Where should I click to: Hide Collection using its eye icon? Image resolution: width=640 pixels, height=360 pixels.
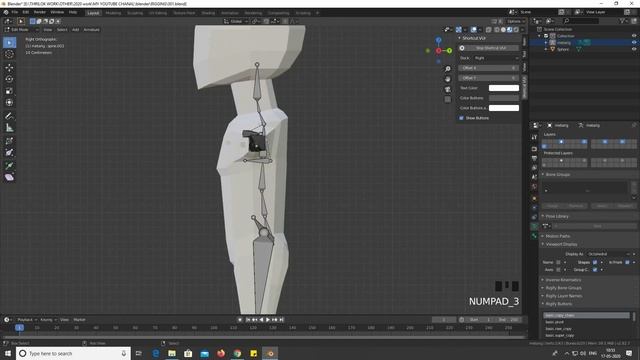(634, 36)
